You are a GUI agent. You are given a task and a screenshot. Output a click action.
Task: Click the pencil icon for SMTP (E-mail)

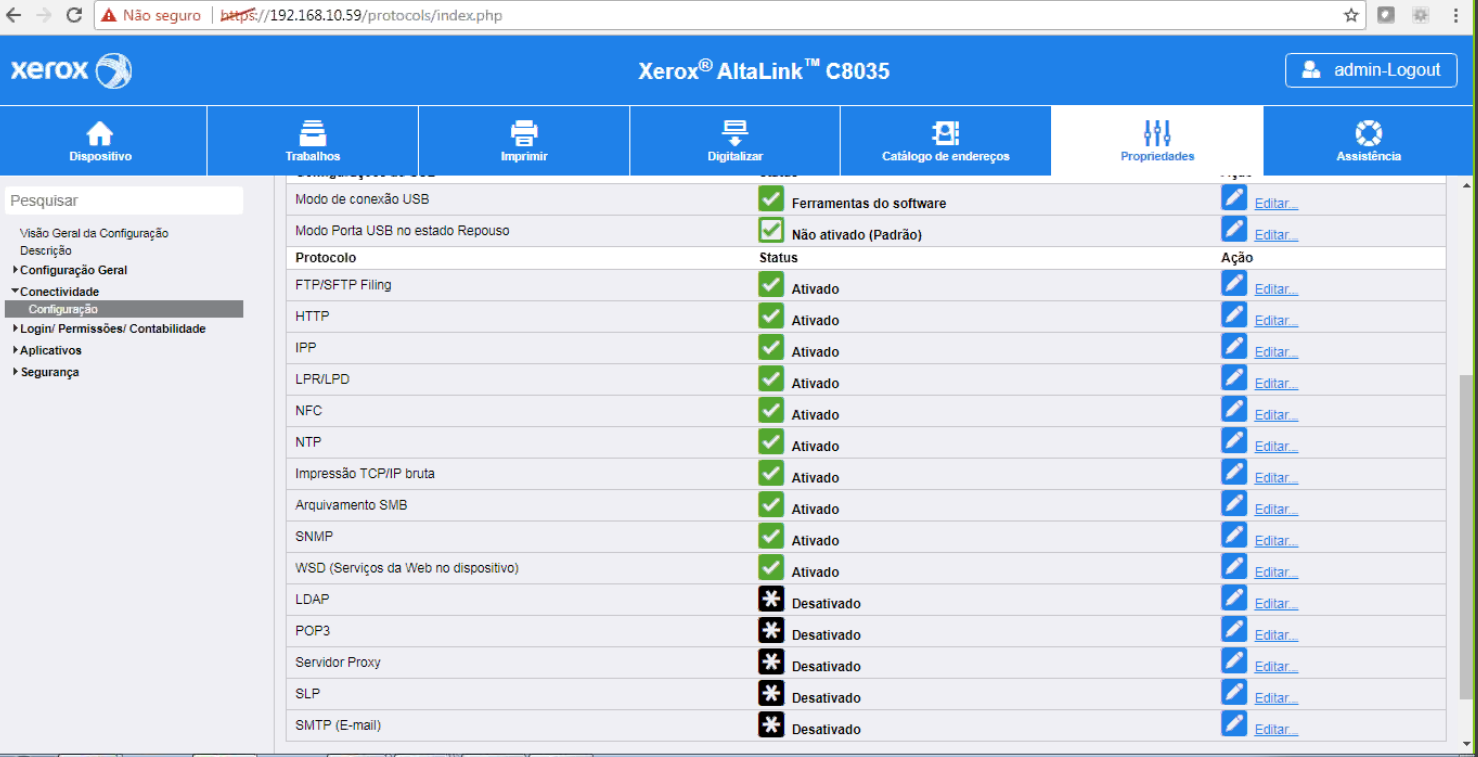[1234, 725]
